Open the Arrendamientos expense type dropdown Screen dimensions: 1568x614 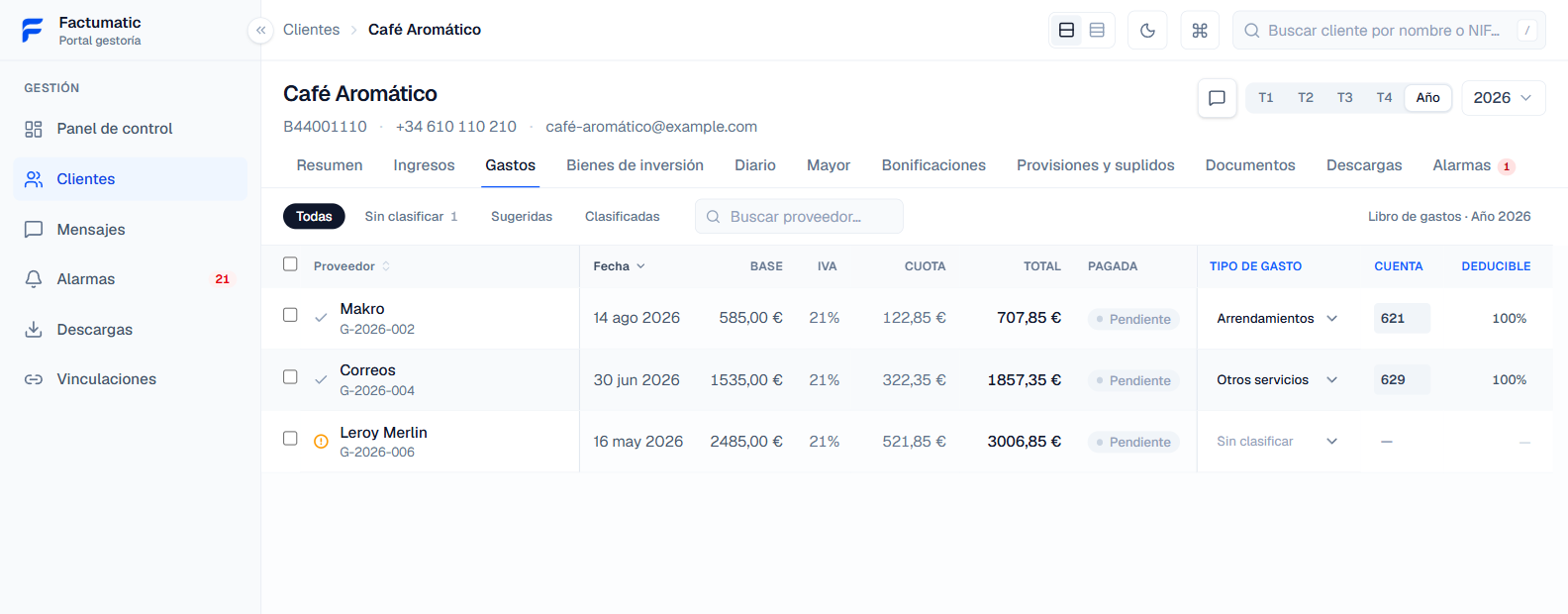(1278, 319)
